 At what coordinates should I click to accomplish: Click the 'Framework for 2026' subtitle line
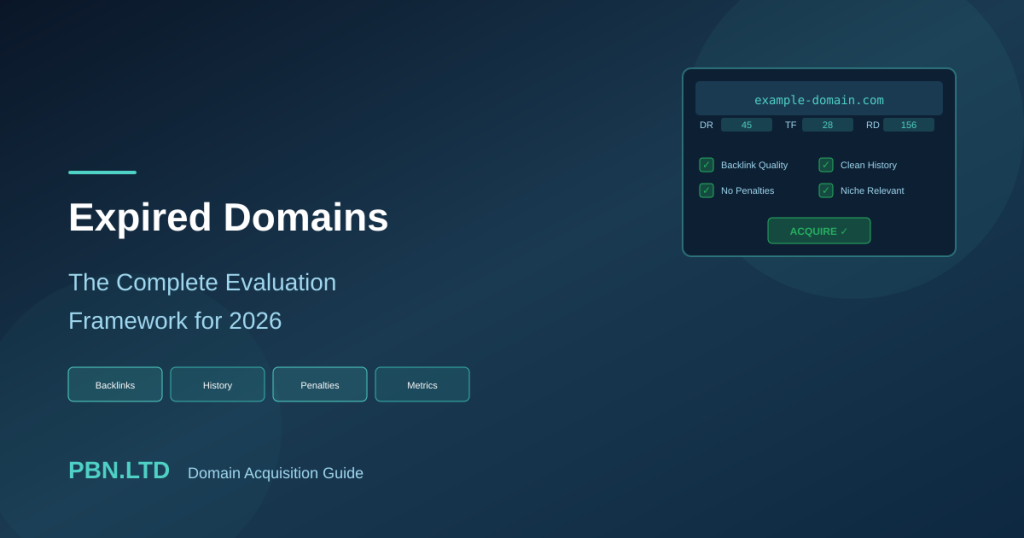(x=175, y=321)
